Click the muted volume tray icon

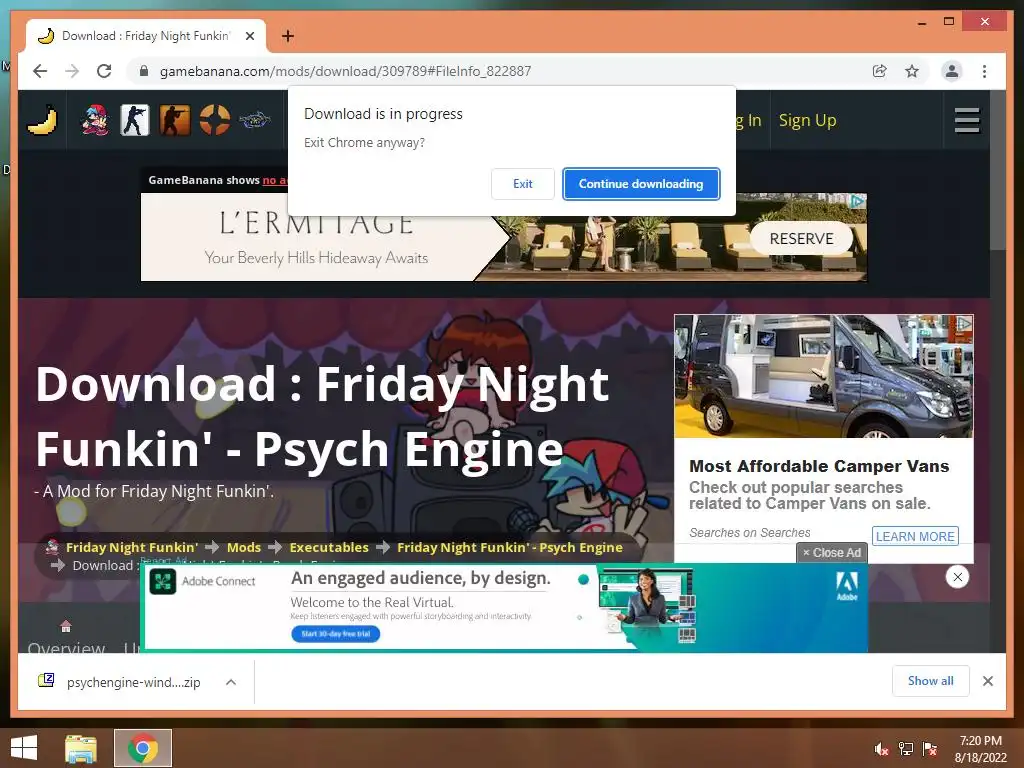(x=881, y=749)
